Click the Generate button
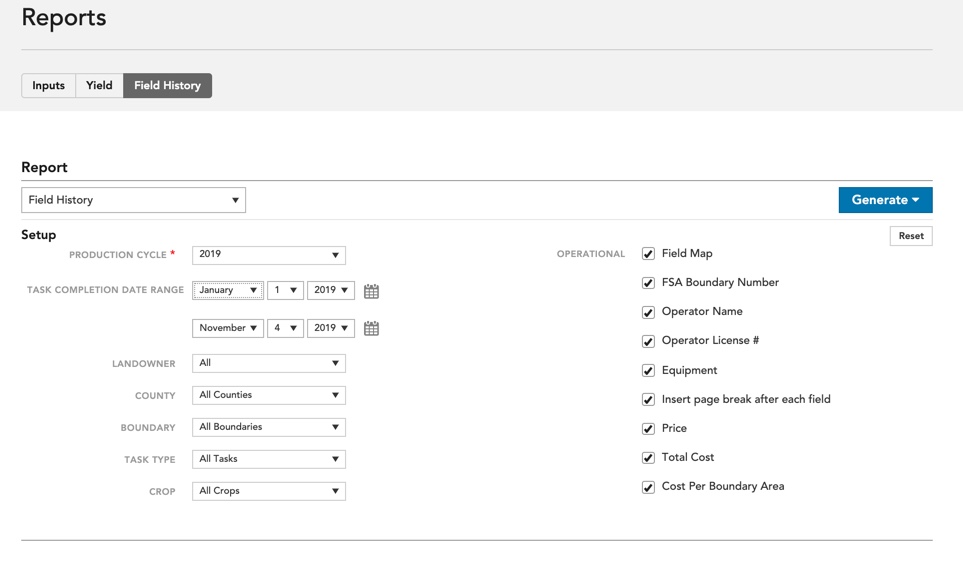Image resolution: width=963 pixels, height=569 pixels. pyautogui.click(x=885, y=200)
